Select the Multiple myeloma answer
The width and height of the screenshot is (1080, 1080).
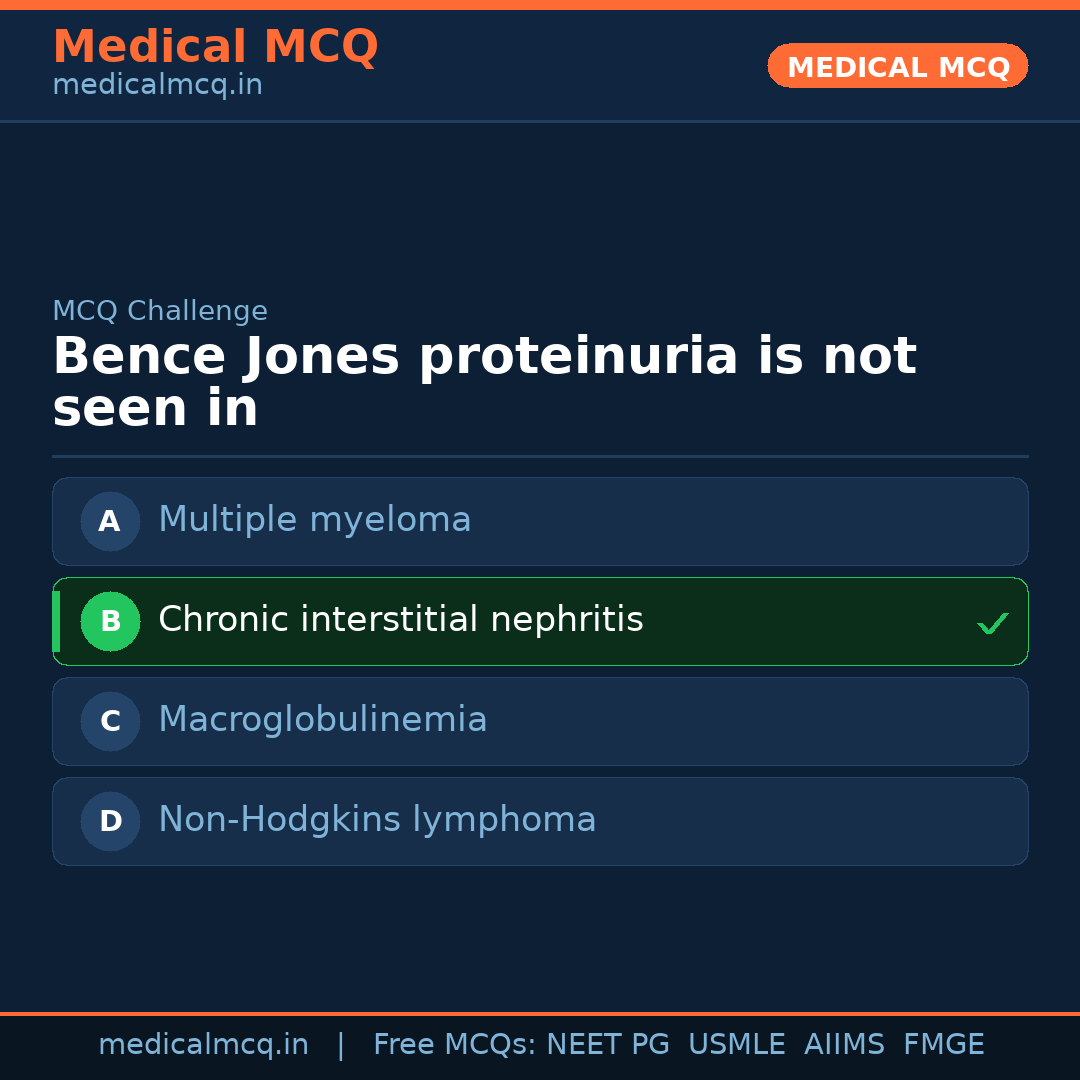[315, 520]
